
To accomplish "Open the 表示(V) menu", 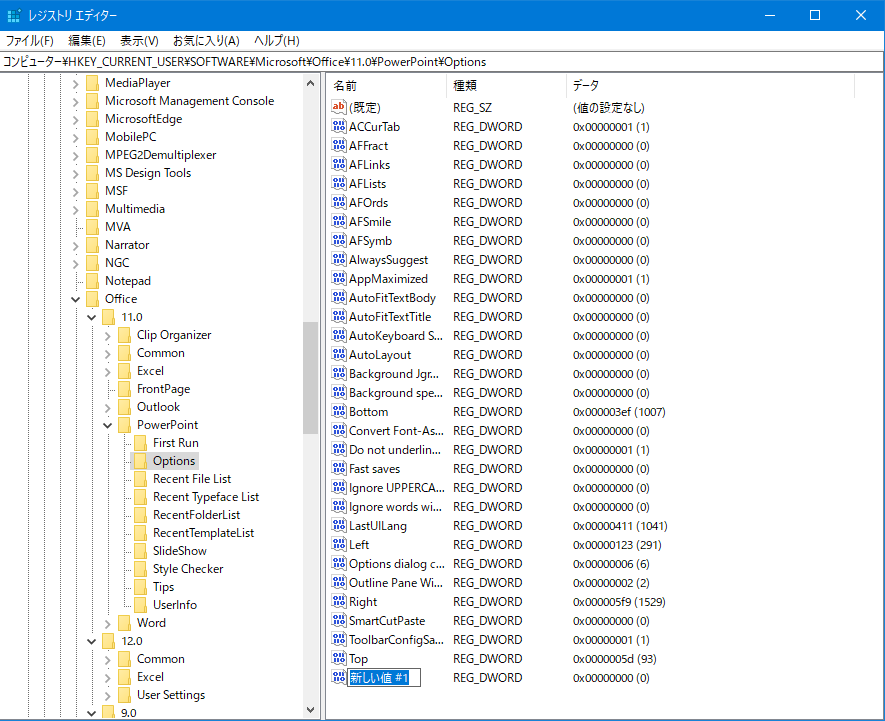I will coord(139,41).
